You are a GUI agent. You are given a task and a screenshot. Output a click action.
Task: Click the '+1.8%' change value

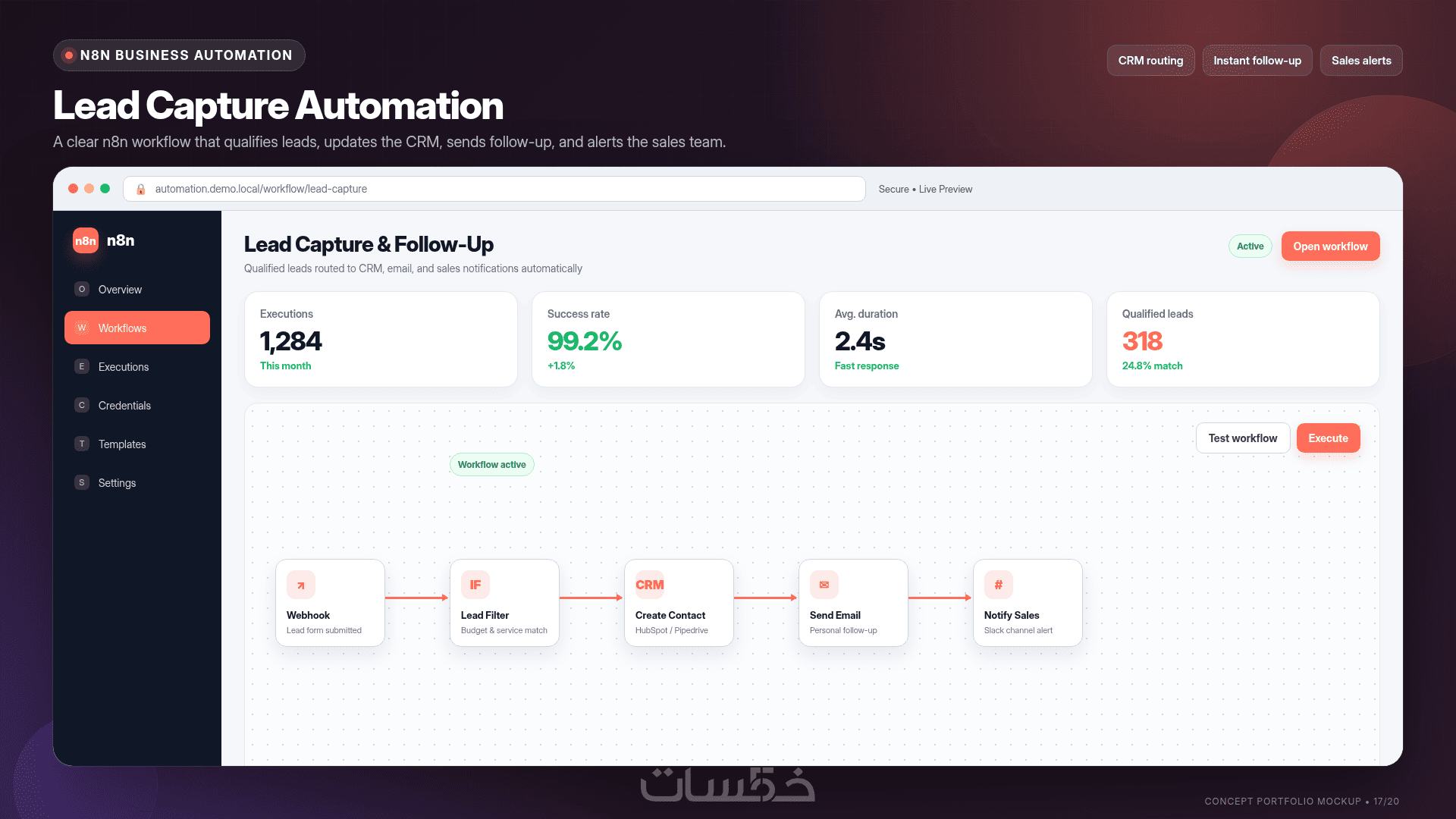point(561,366)
